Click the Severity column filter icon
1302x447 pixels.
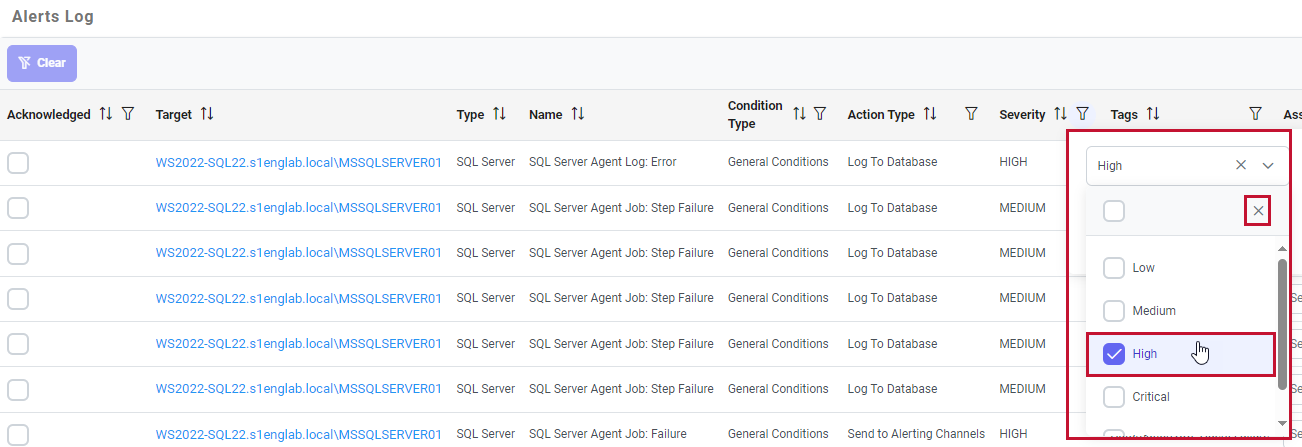coord(1082,114)
